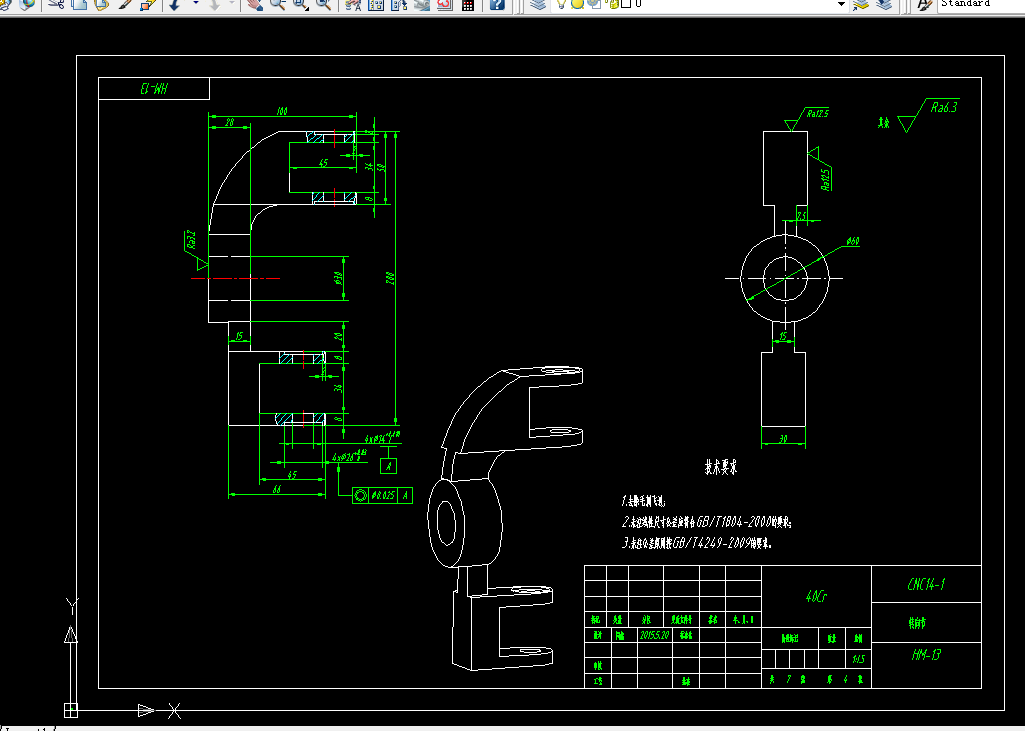Click the Undo arrow icon
1025x731 pixels.
point(175,4)
